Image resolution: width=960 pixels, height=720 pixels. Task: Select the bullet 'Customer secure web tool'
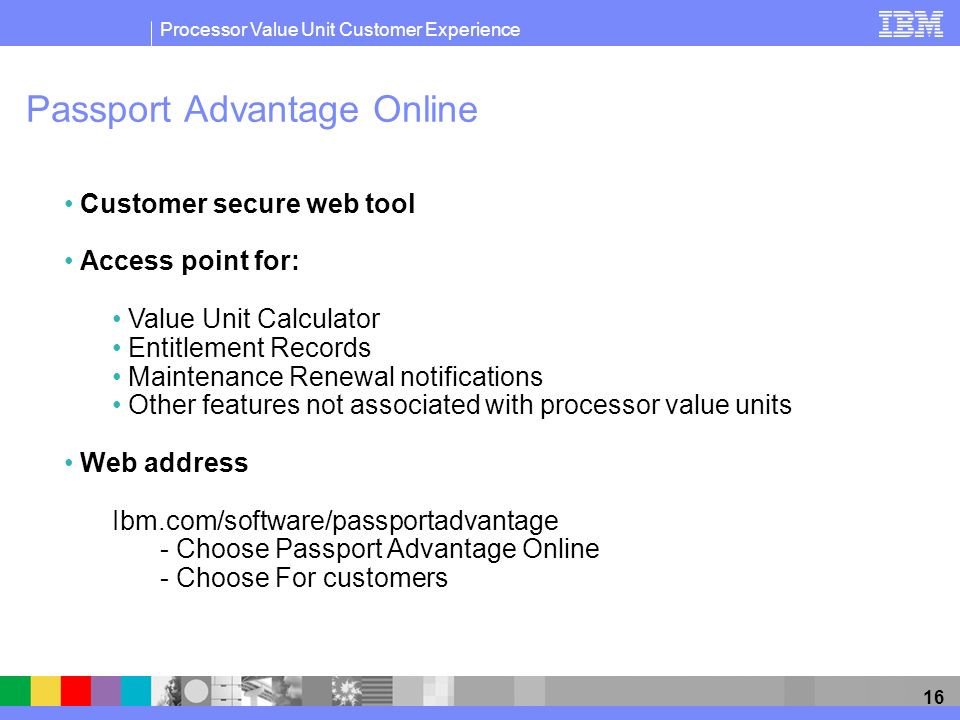pos(247,204)
